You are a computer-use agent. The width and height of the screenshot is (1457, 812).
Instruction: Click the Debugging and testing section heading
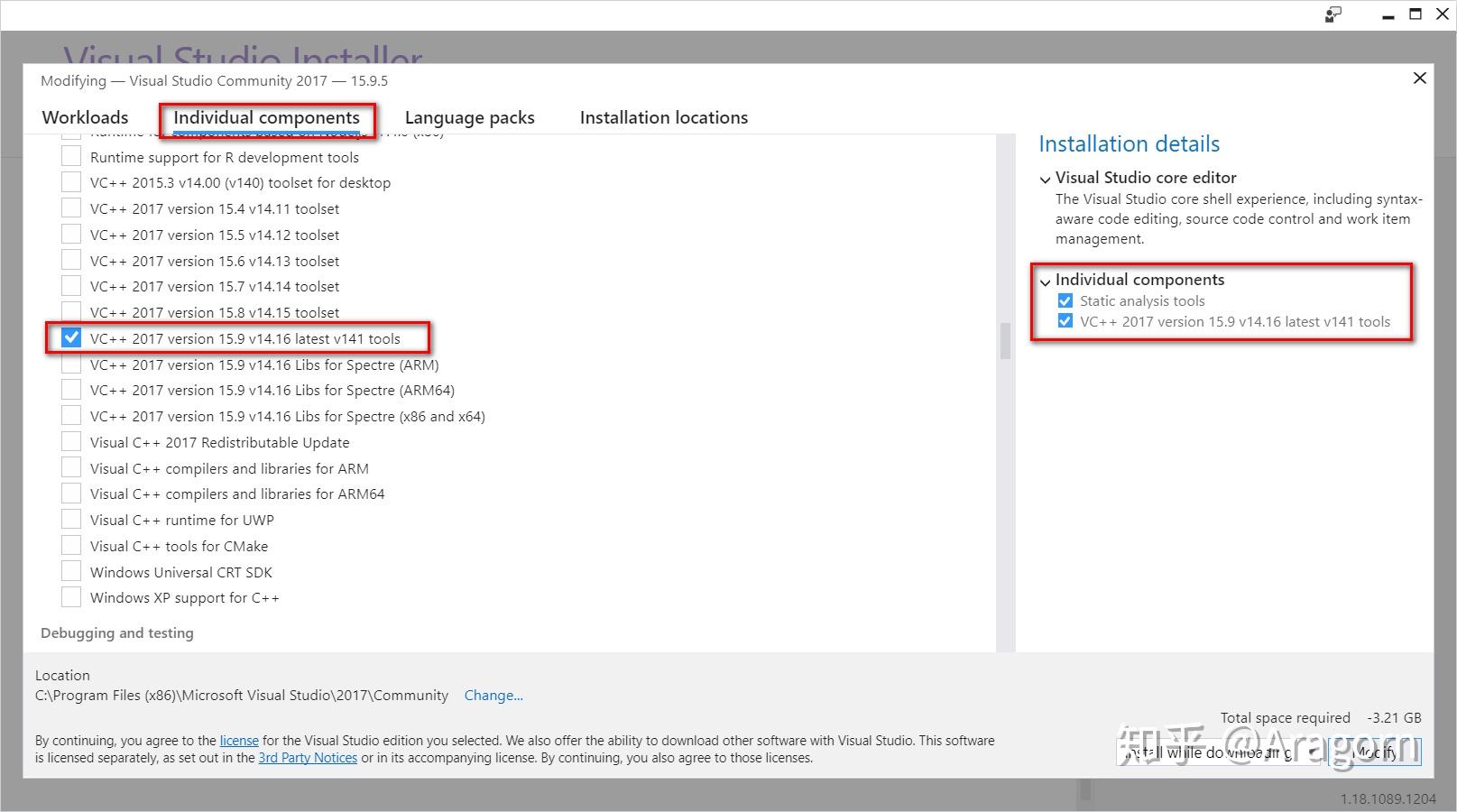pos(117,633)
